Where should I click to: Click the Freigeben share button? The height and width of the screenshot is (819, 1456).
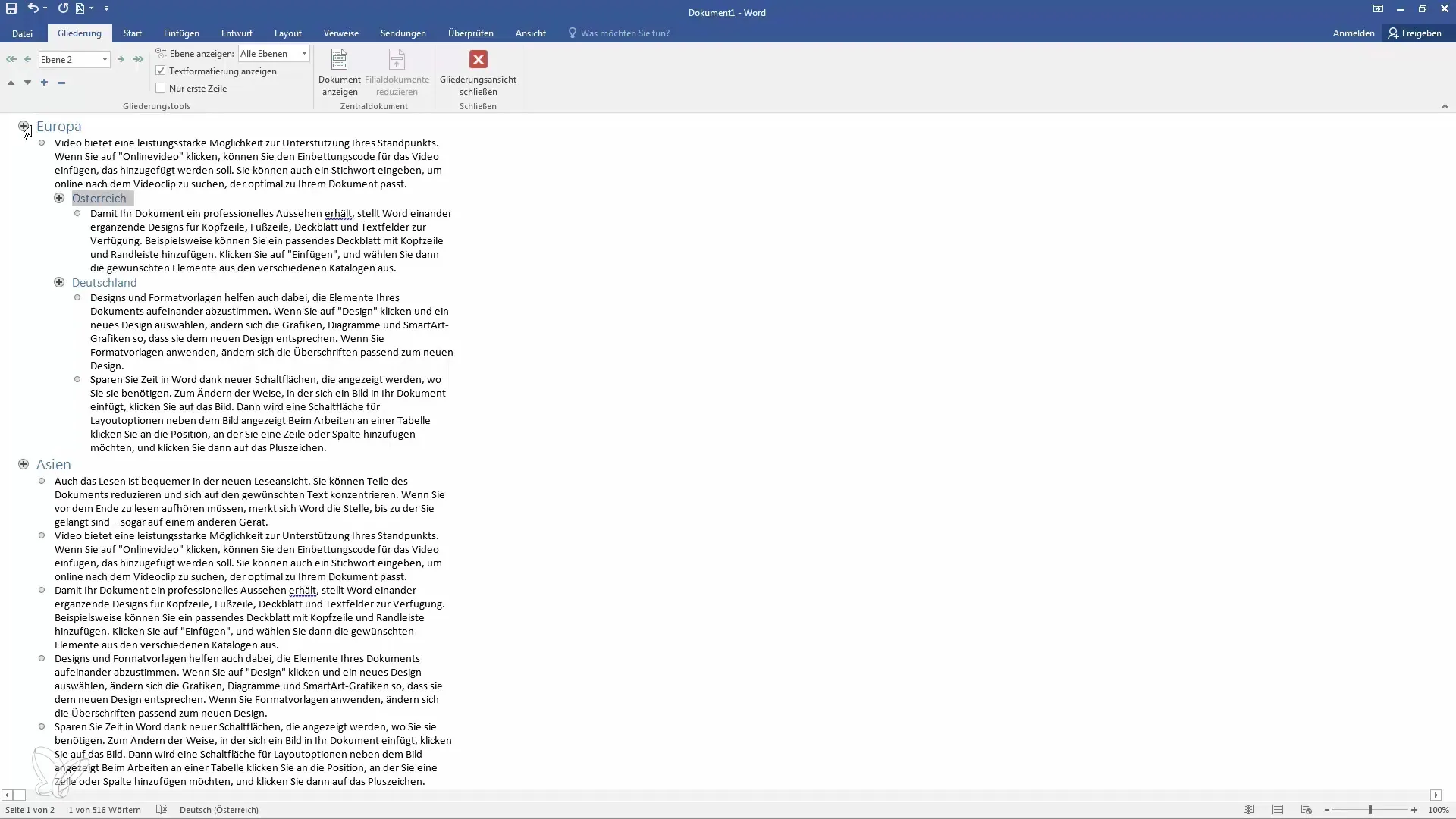click(x=1415, y=33)
